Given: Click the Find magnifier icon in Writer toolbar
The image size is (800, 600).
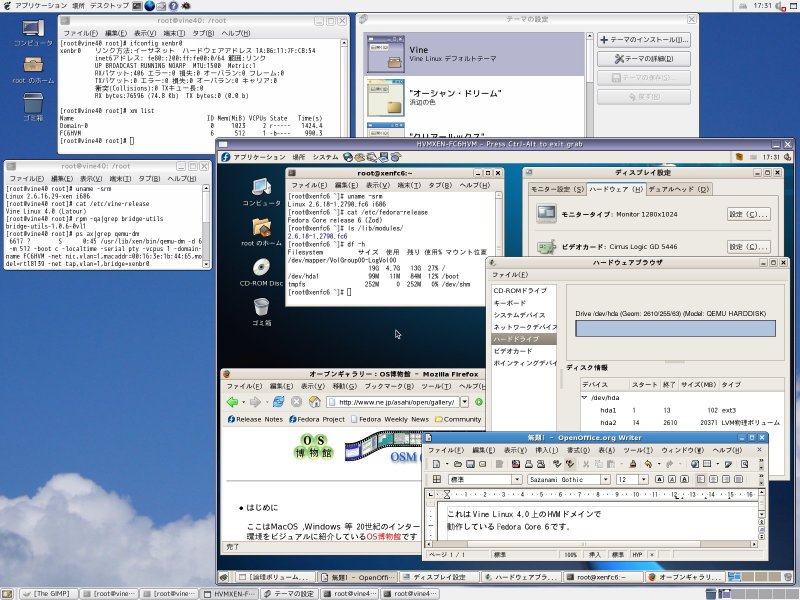Looking at the screenshot, I should (x=744, y=464).
